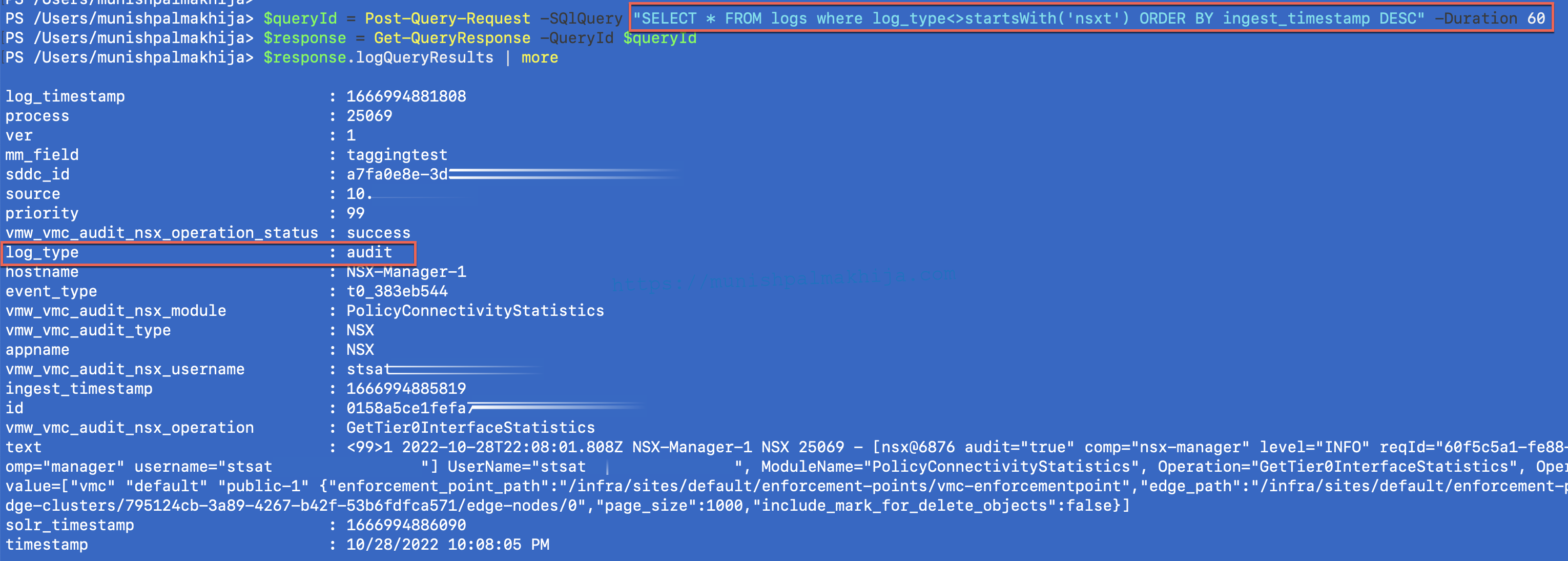Click the Post-Query-Request command name

[447, 19]
